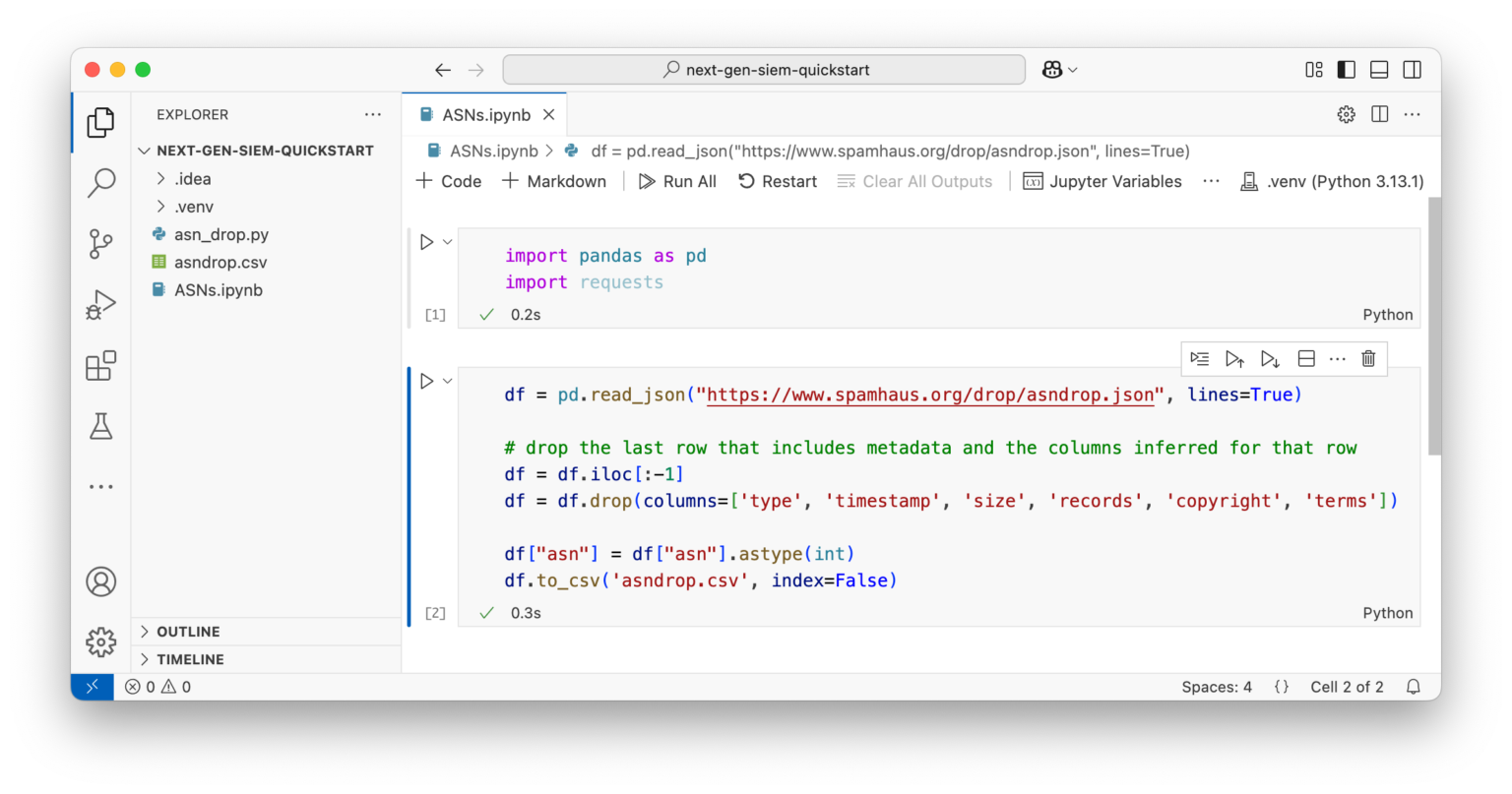This screenshot has width=1512, height=794.
Task: Toggle the secondary sidebar visibility
Action: [x=1412, y=70]
